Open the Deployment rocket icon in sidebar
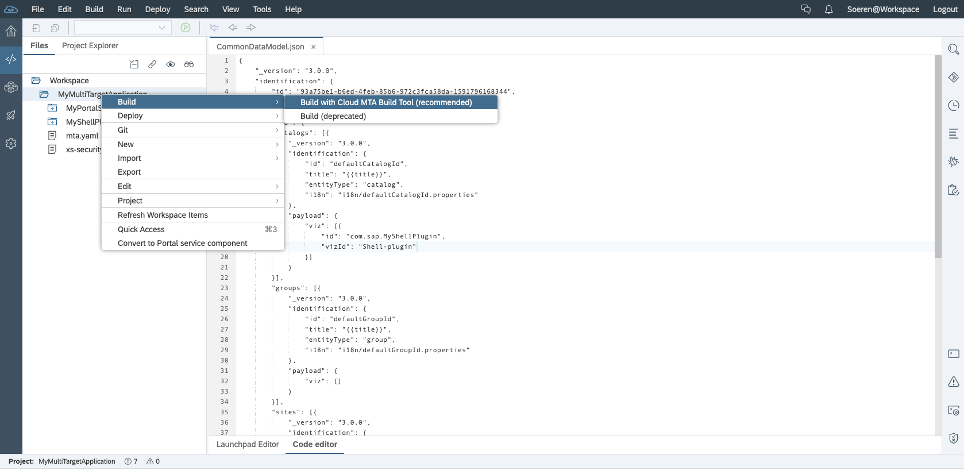Screen dimensions: 964x470 point(10,115)
